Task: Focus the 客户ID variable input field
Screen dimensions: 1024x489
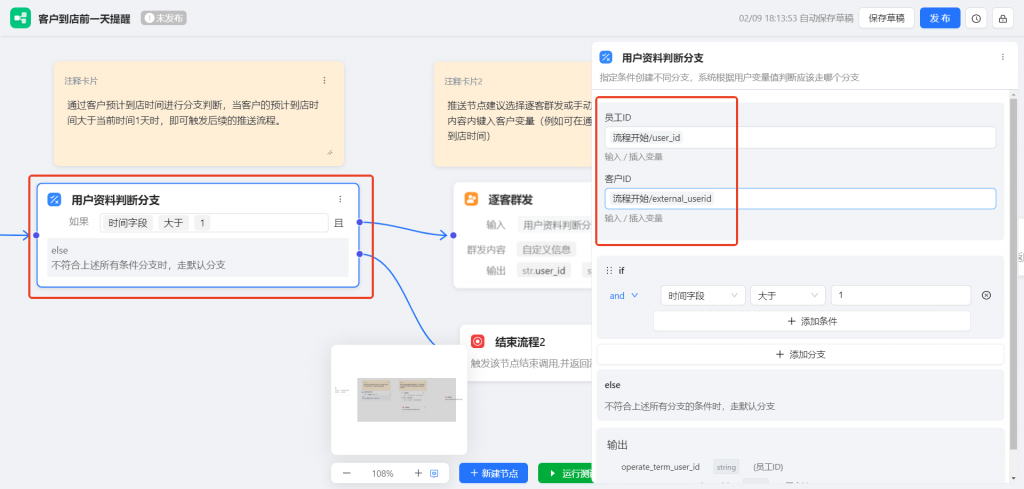Action: tap(800, 198)
